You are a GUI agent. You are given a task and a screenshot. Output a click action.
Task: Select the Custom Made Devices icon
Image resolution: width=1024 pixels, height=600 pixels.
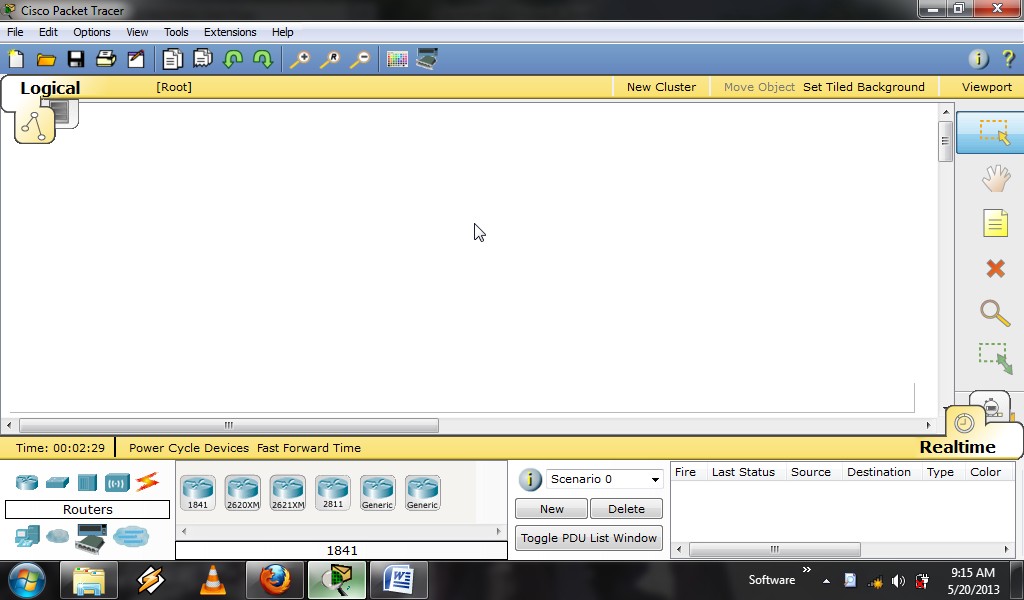coord(90,538)
